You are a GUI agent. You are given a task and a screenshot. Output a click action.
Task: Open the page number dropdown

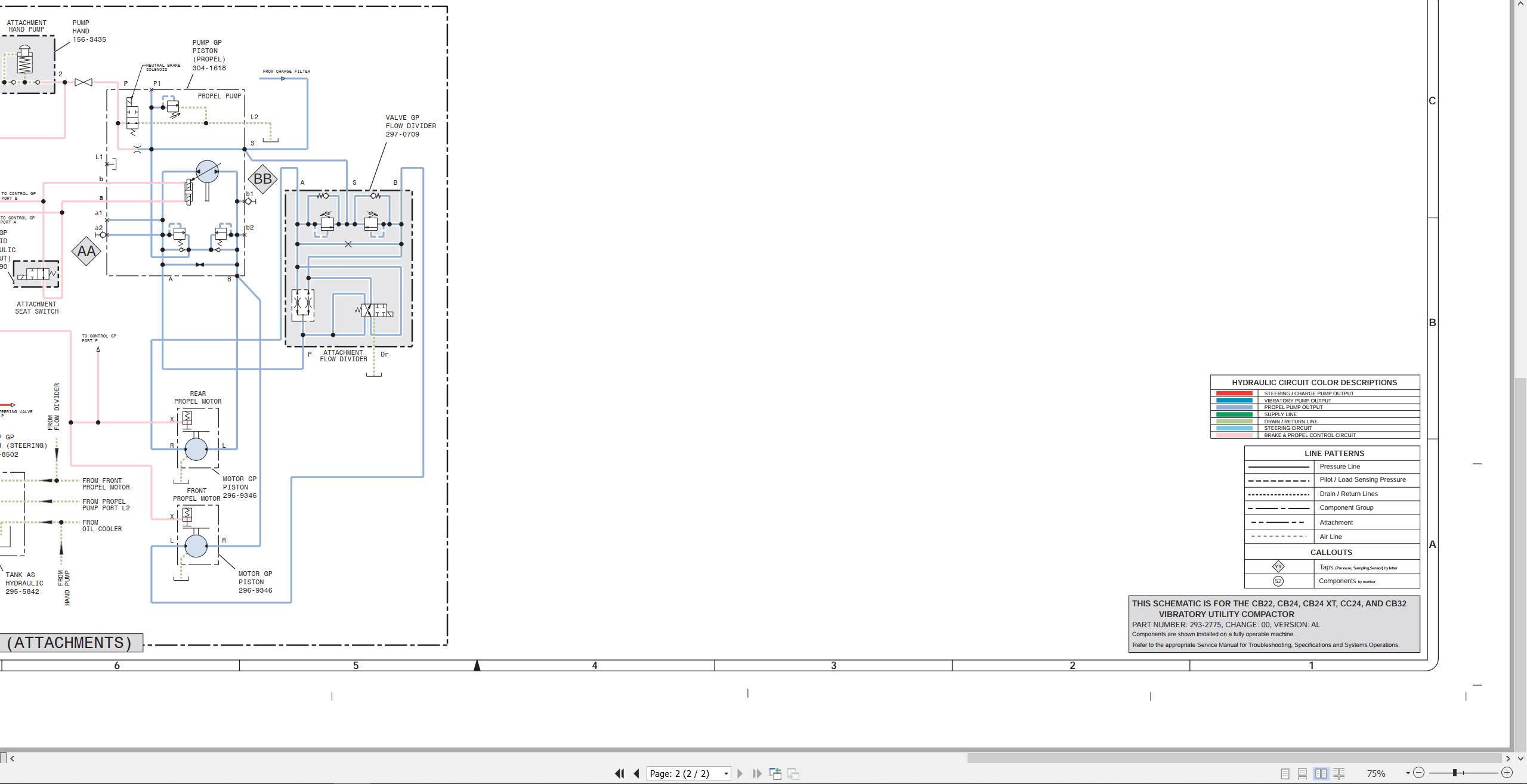(x=726, y=774)
